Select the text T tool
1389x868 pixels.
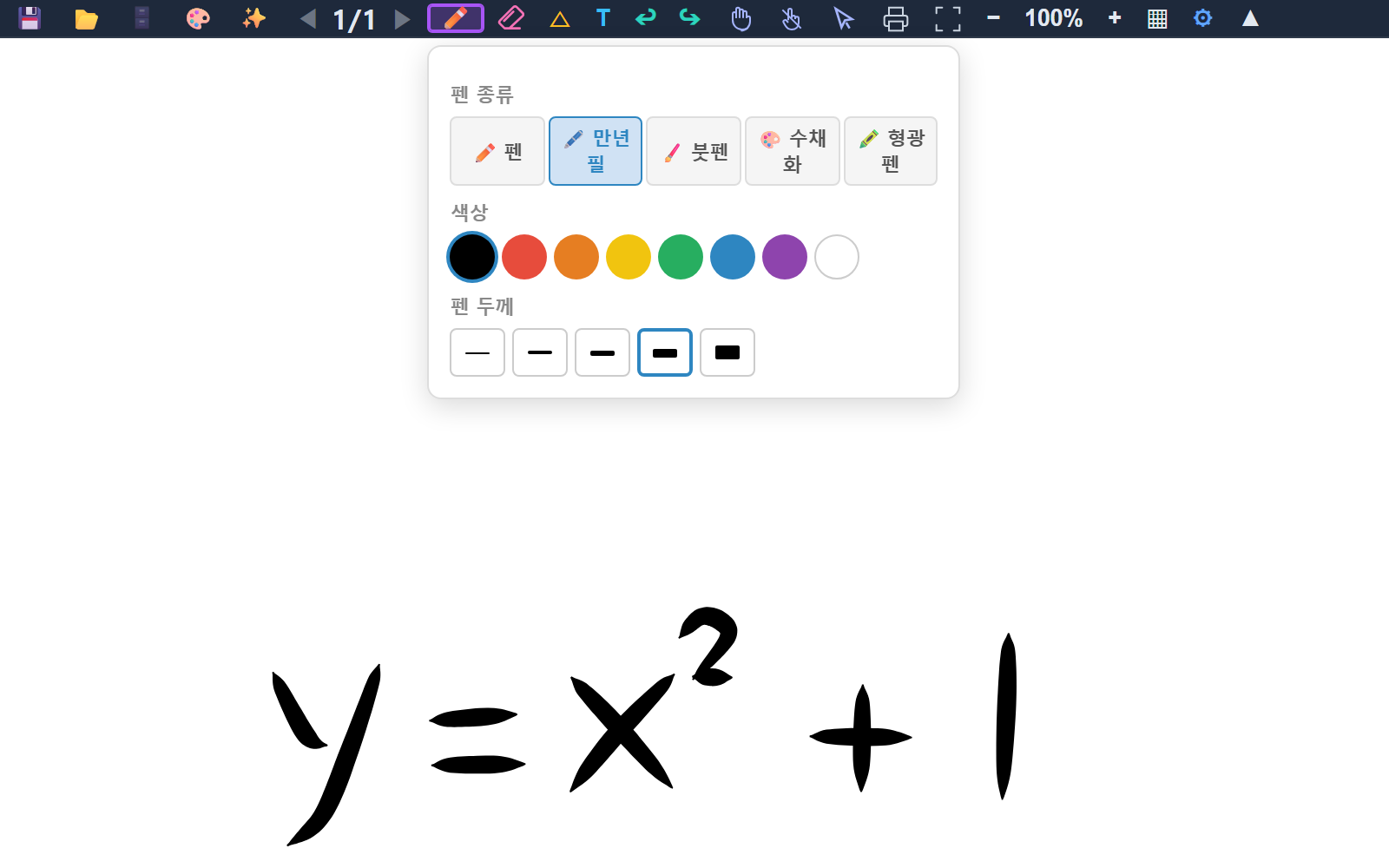603,18
